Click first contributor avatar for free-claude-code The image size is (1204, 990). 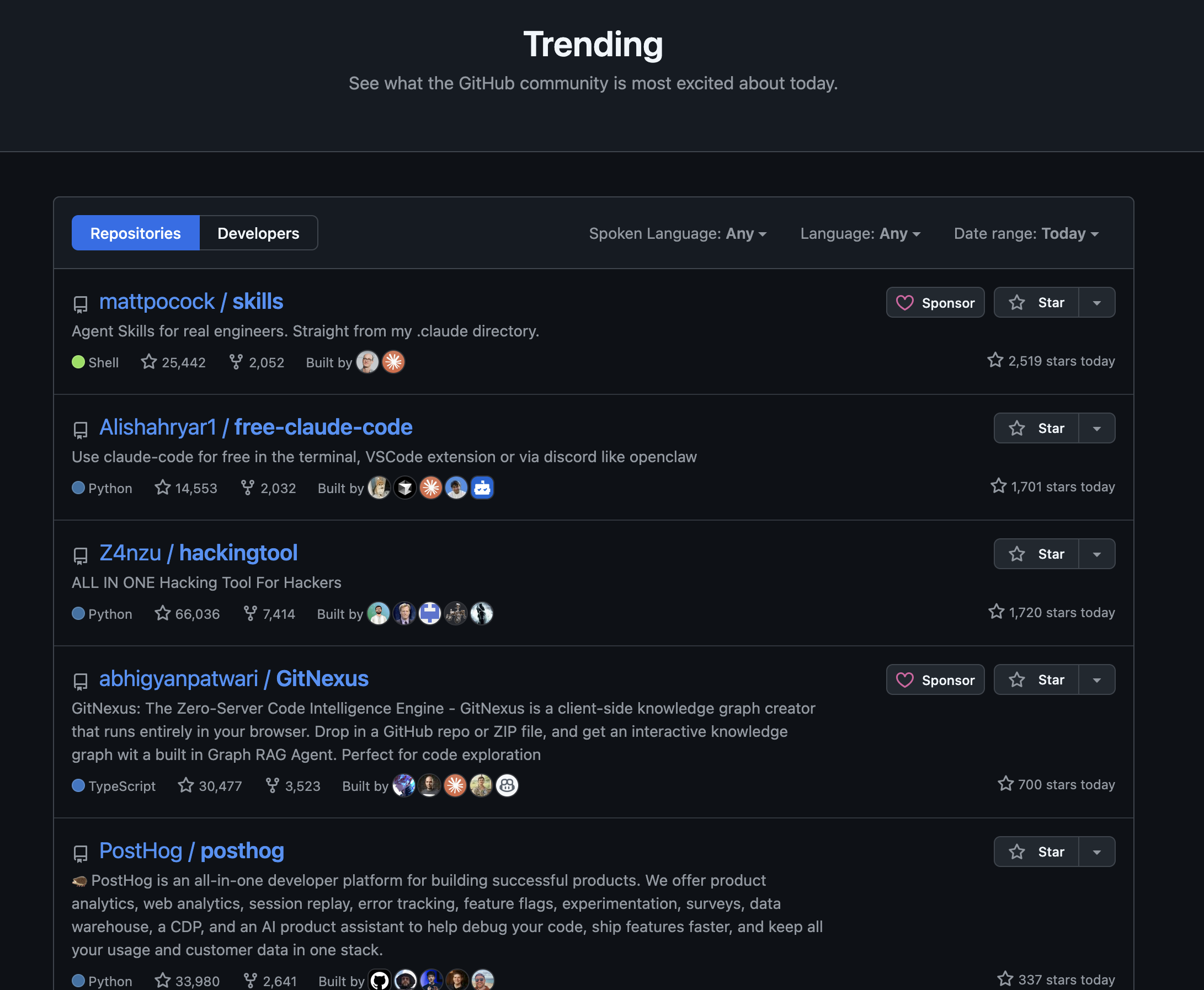click(379, 488)
